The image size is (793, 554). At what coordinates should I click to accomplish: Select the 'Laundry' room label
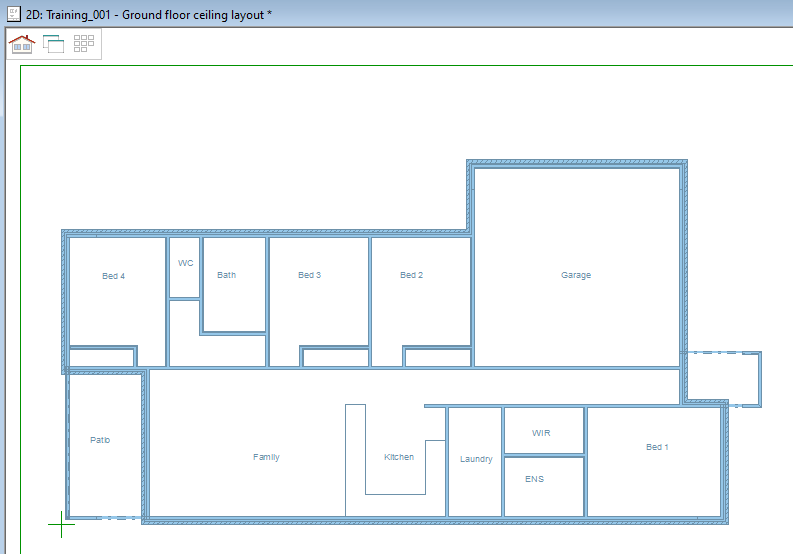tap(476, 459)
